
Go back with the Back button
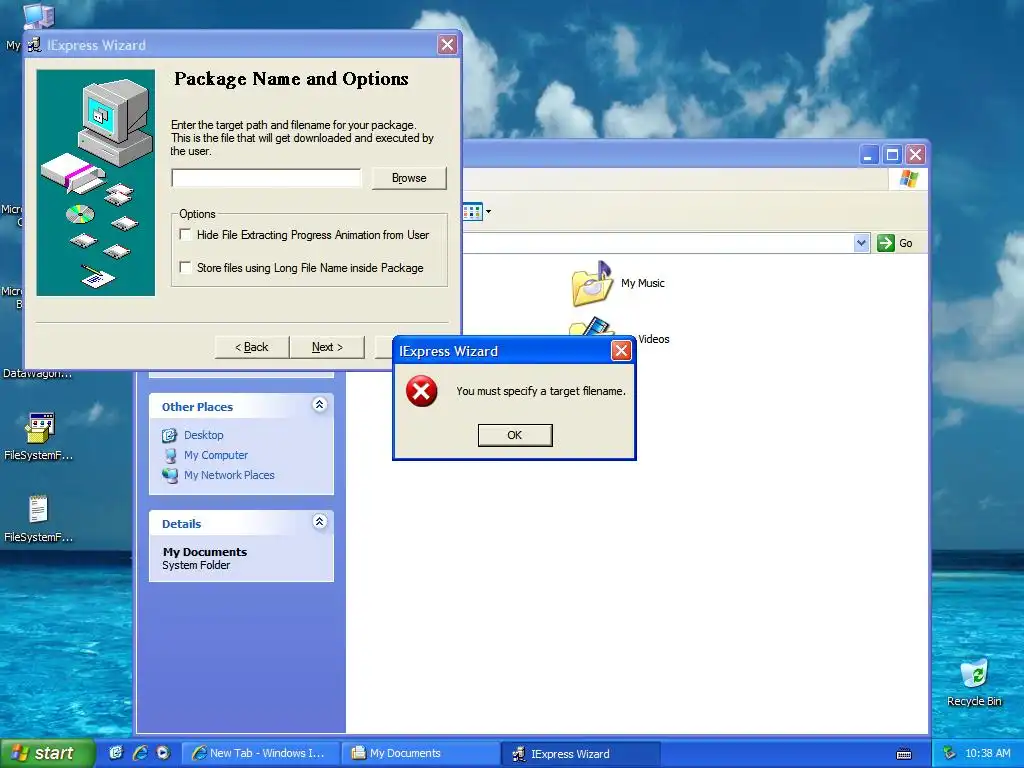[x=251, y=347]
